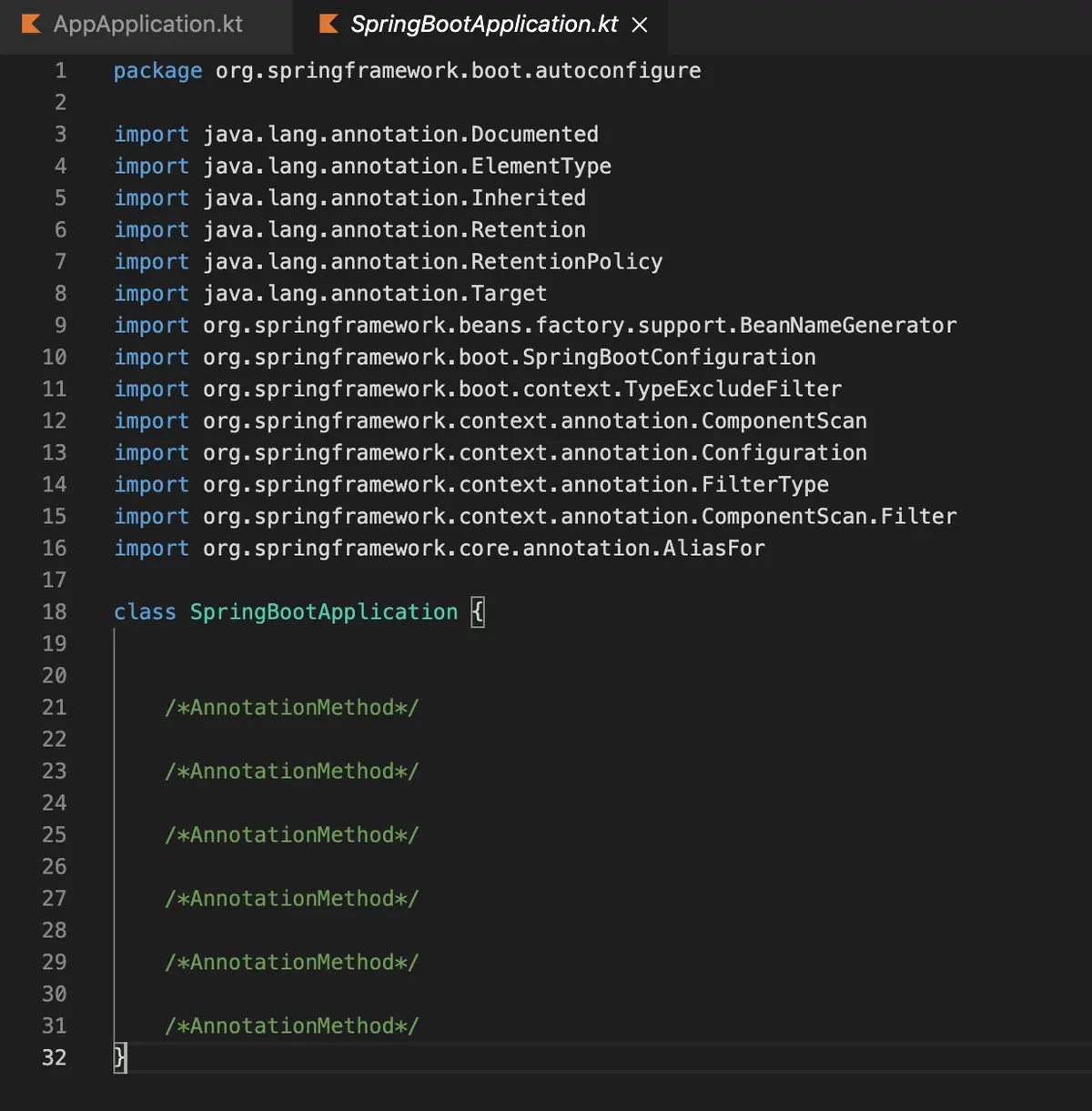The image size is (1092, 1111).
Task: Click first AnnotationMethod comment on line 21
Action: (x=292, y=708)
